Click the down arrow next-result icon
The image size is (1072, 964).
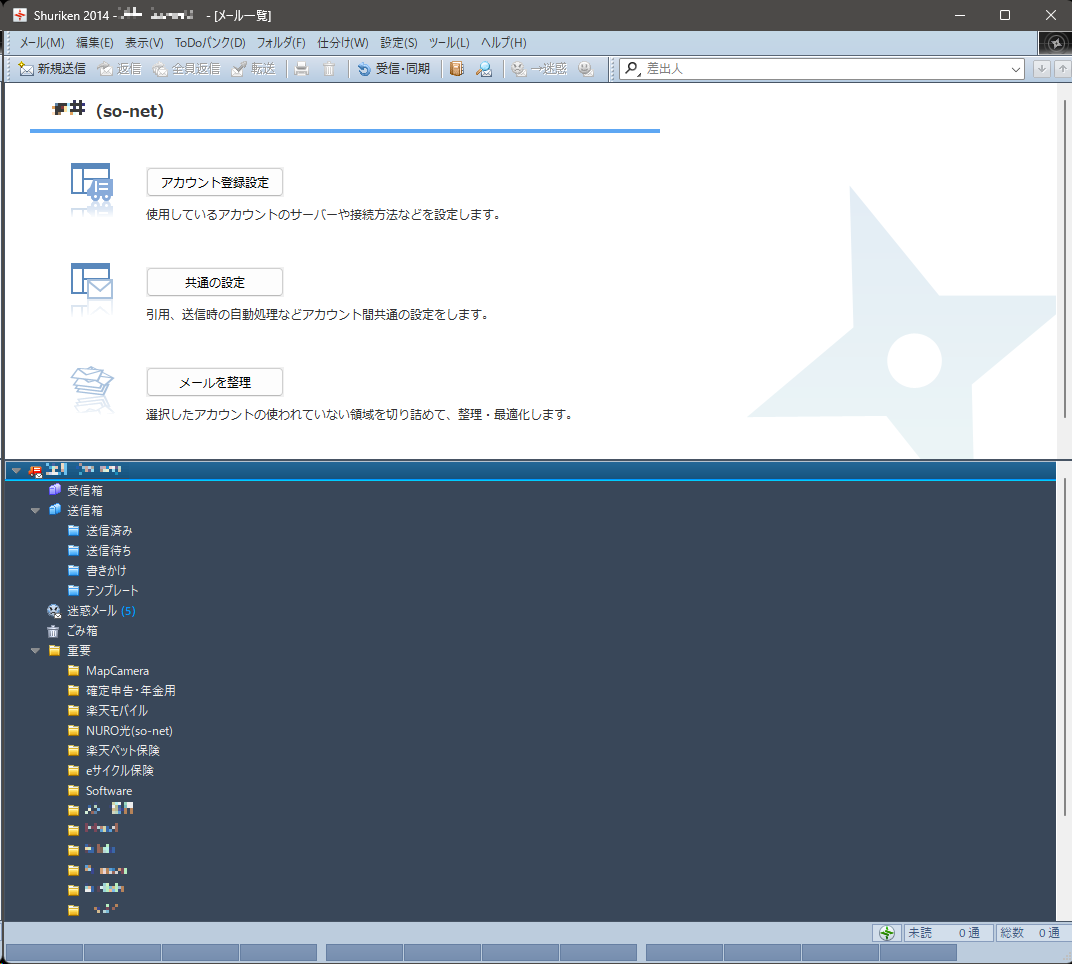(1041, 69)
